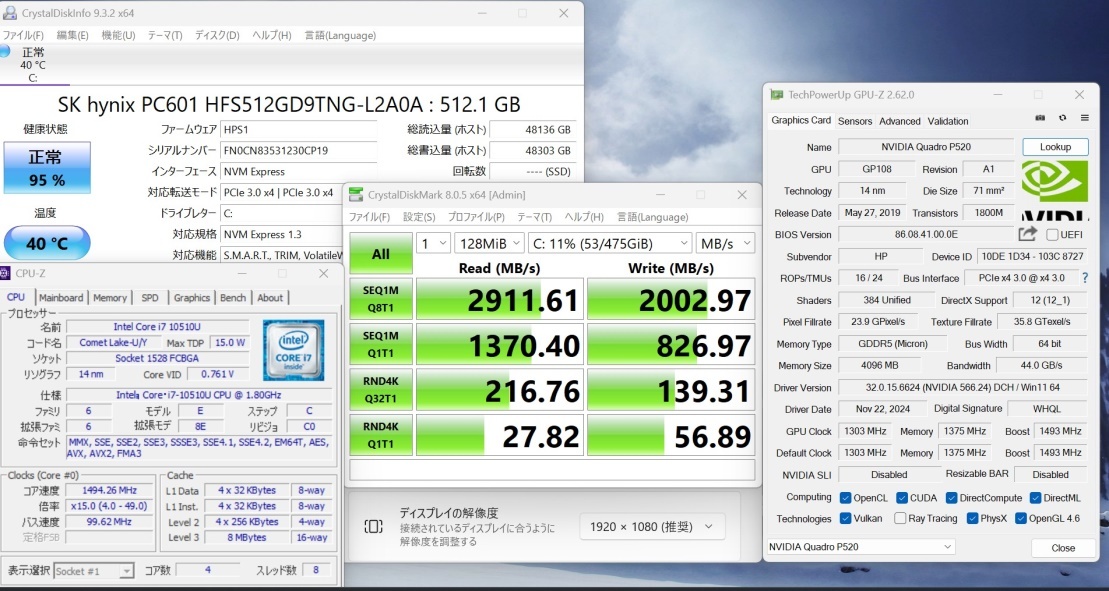This screenshot has width=1109, height=591.
Task: Click the BIOS export arrow icon in GPU-Z
Action: pos(1028,235)
